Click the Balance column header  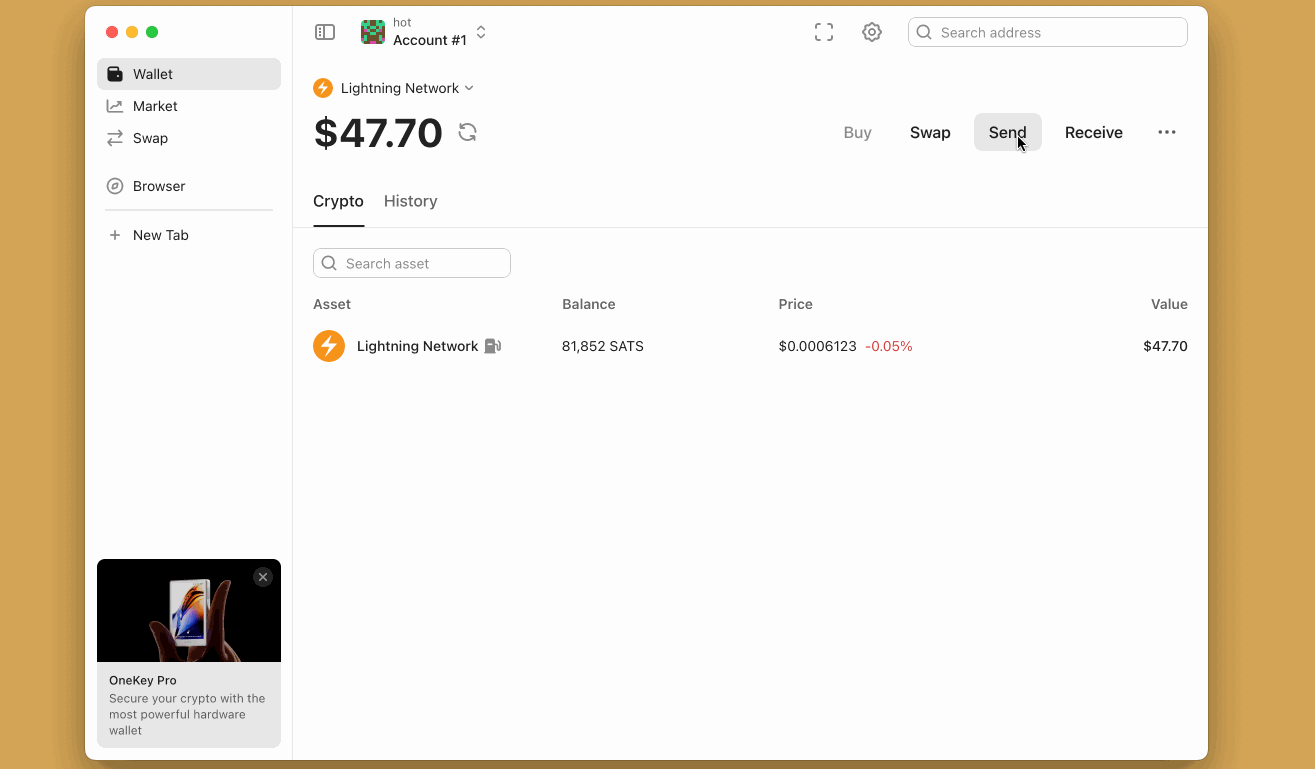589,304
